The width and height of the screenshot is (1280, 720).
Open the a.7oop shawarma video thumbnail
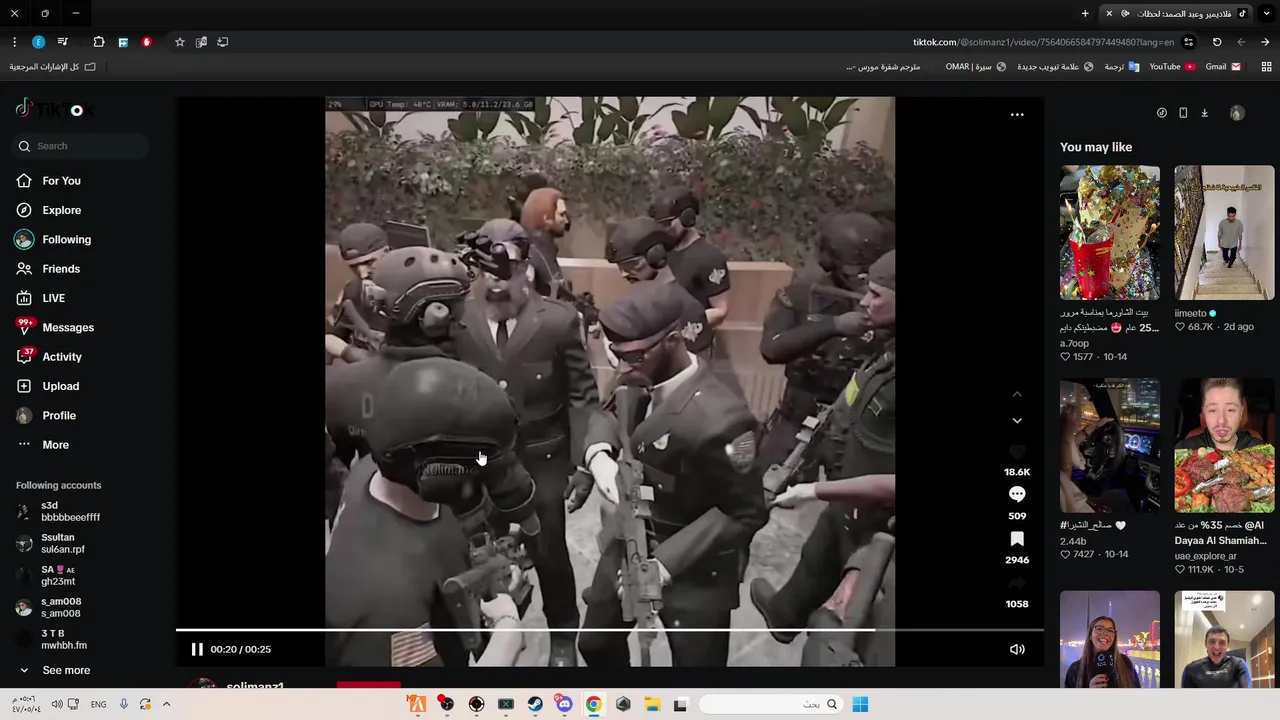pos(1110,233)
